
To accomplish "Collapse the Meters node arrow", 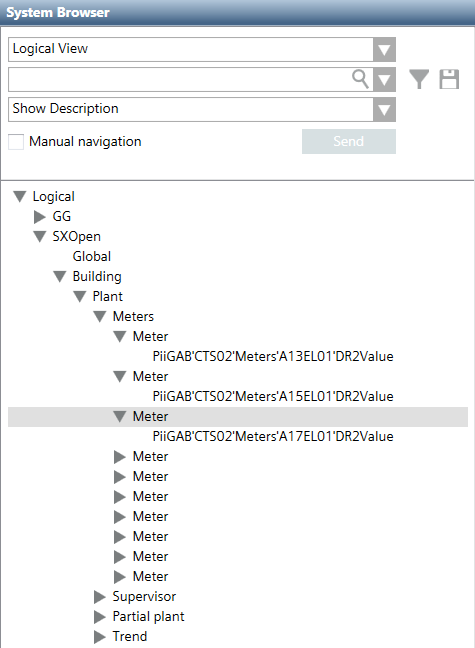I will pyautogui.click(x=100, y=317).
